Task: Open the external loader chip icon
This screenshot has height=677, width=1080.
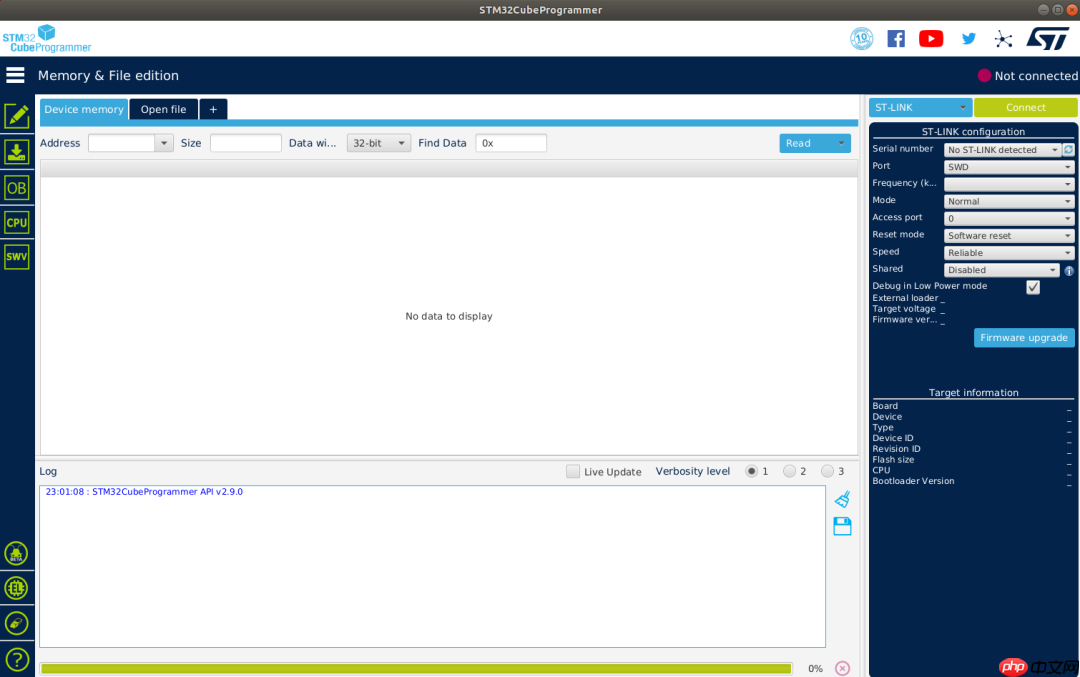Action: click(16, 588)
